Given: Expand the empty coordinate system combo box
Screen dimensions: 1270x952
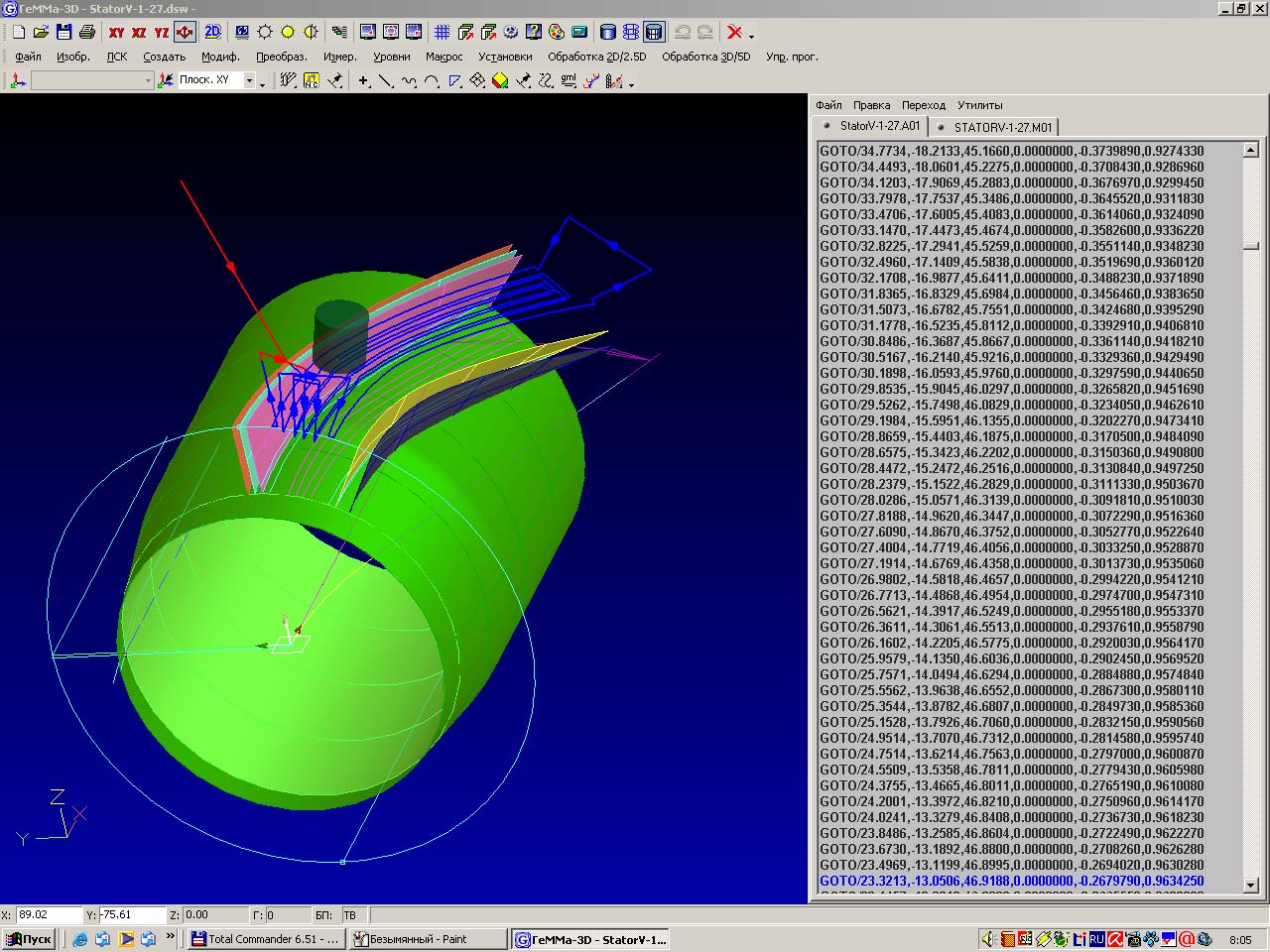Looking at the screenshot, I should [x=148, y=80].
